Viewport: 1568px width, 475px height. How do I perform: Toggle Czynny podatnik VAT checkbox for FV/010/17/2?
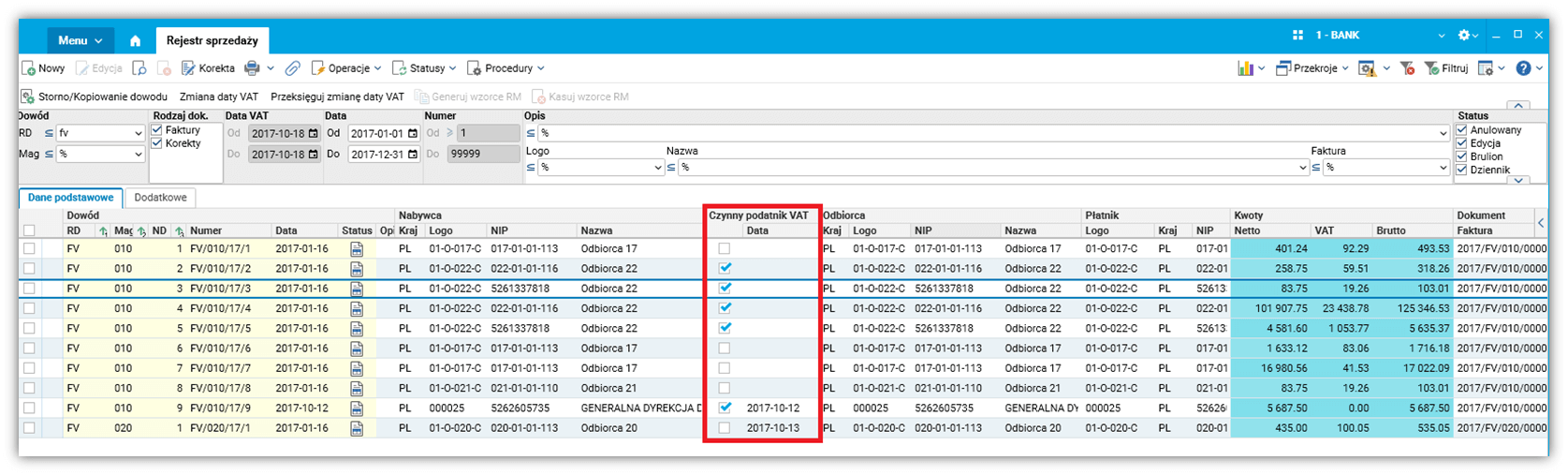pyautogui.click(x=725, y=269)
